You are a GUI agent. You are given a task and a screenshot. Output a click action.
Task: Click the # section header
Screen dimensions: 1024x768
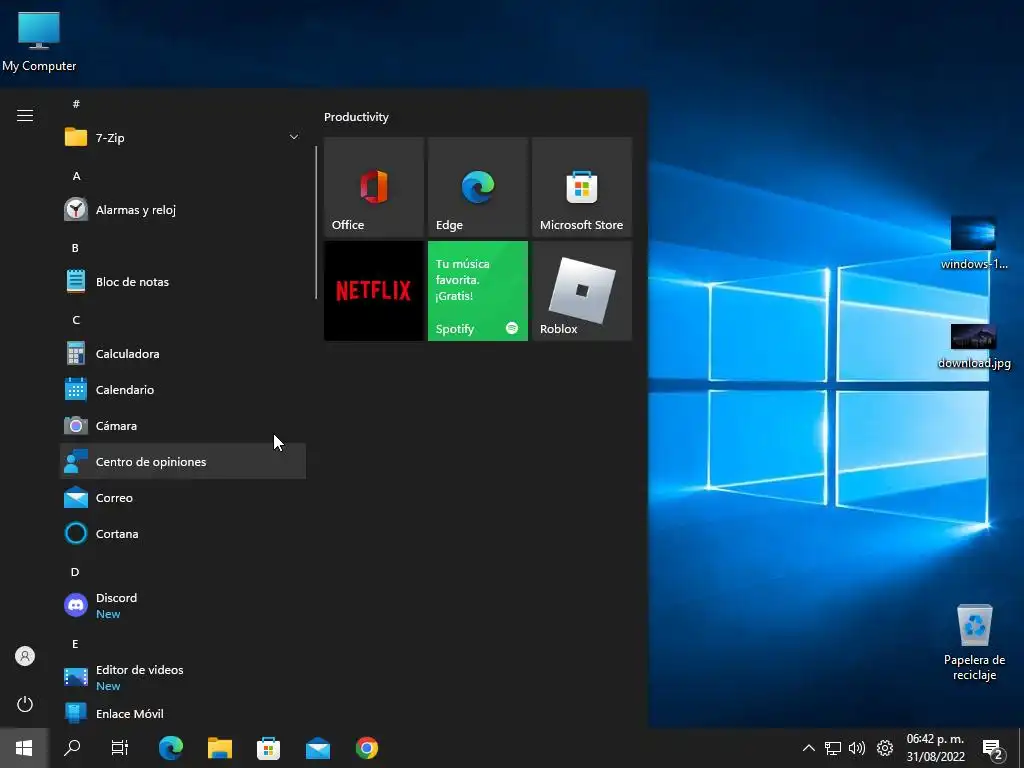click(x=76, y=104)
